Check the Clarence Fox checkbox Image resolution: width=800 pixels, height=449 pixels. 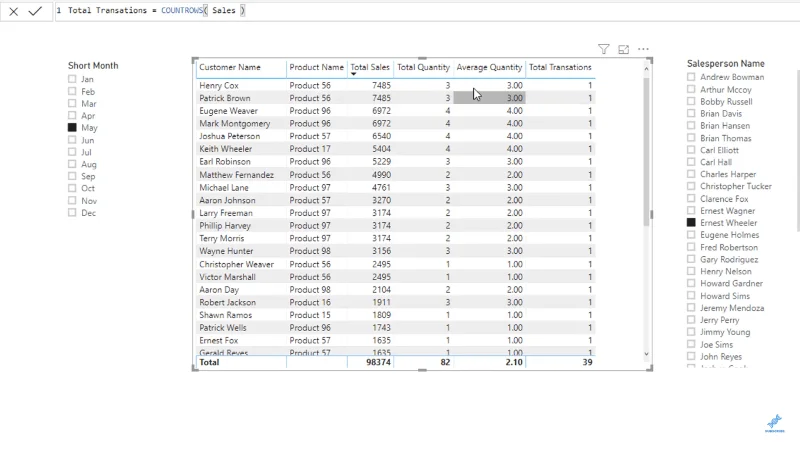coord(691,198)
